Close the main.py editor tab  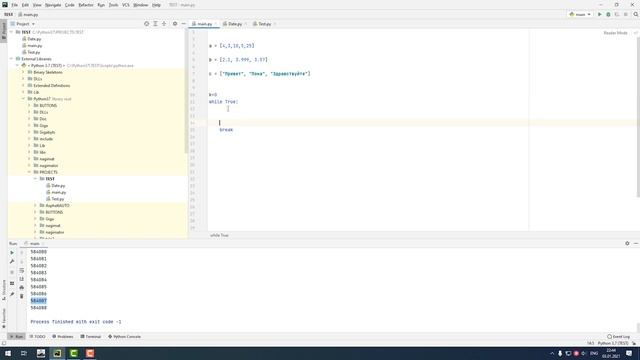tap(216, 24)
